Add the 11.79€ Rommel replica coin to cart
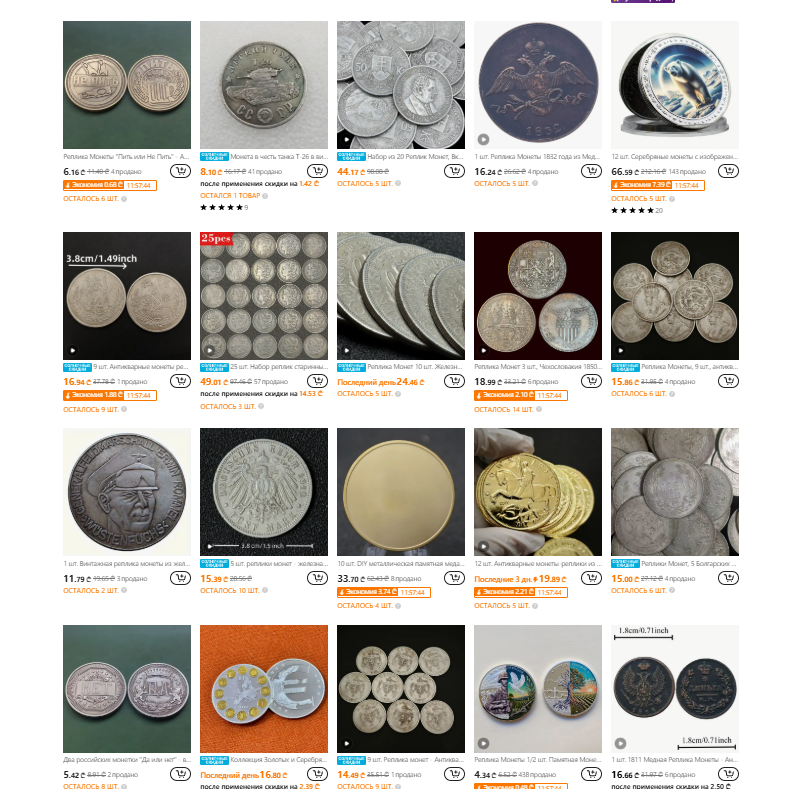786x789 pixels. (180, 578)
